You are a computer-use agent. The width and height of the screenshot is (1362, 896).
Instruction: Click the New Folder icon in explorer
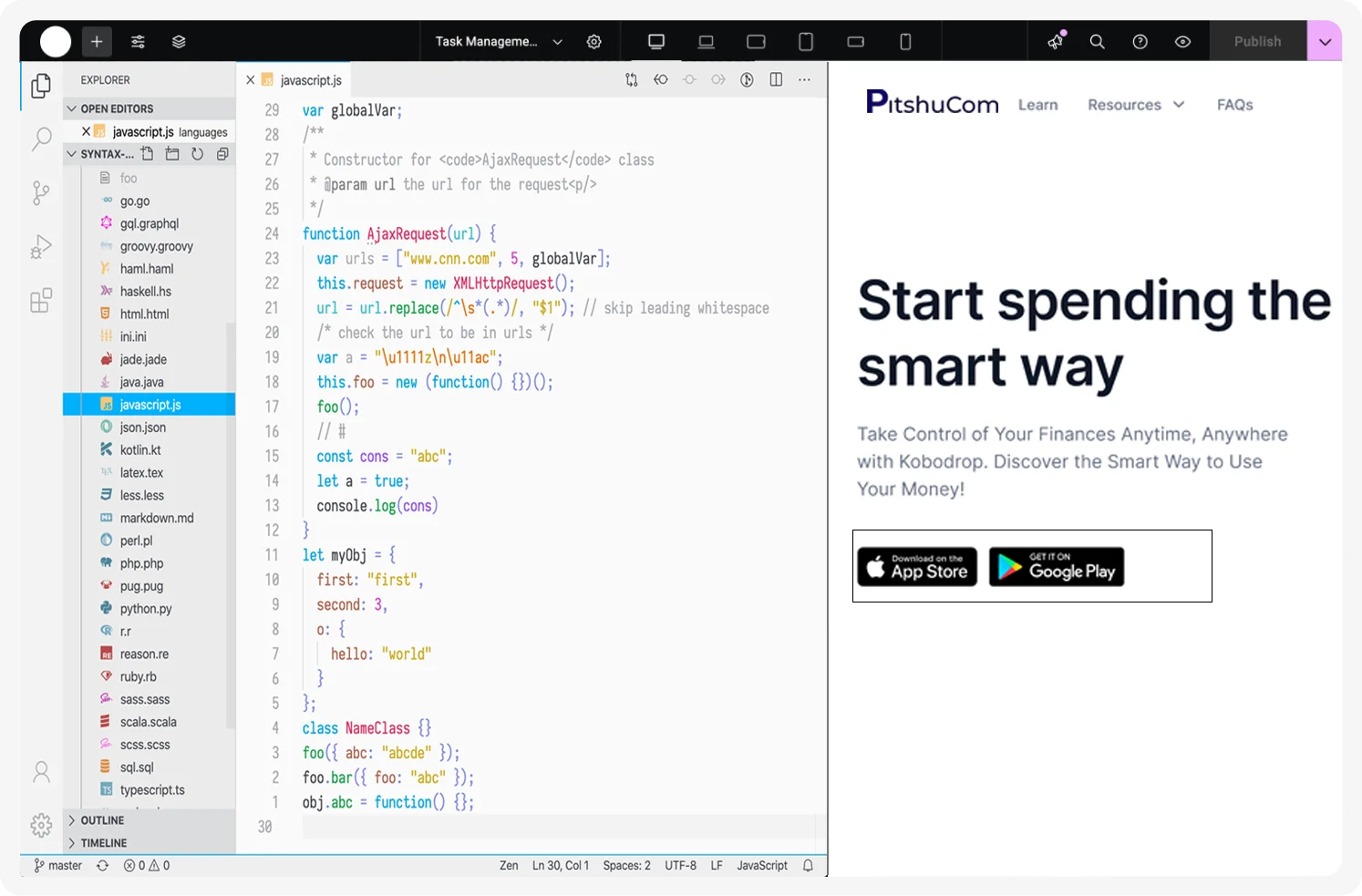[172, 154]
